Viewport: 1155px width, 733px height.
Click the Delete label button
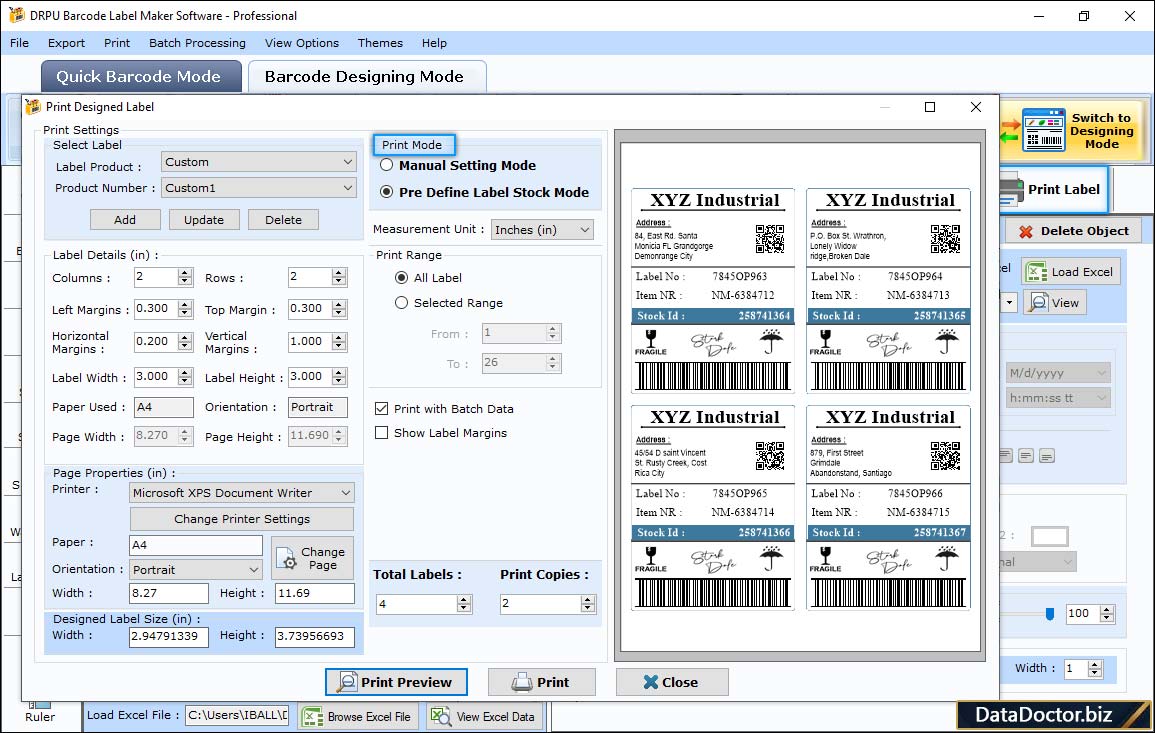point(284,220)
